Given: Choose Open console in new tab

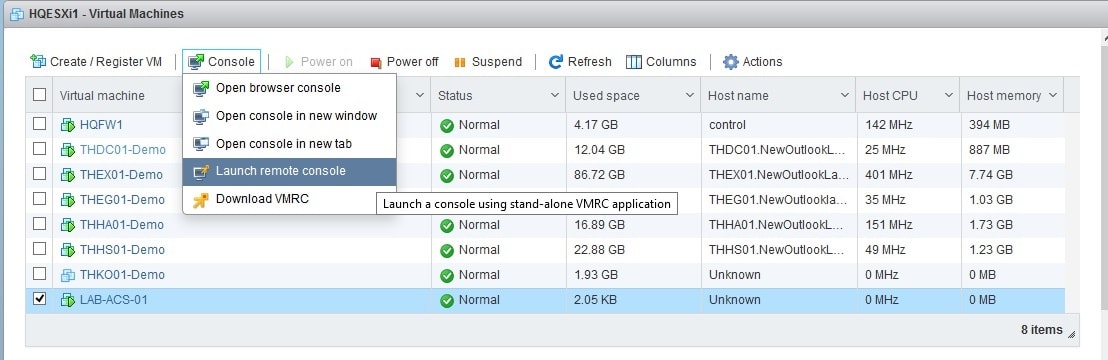Looking at the screenshot, I should click(x=289, y=144).
